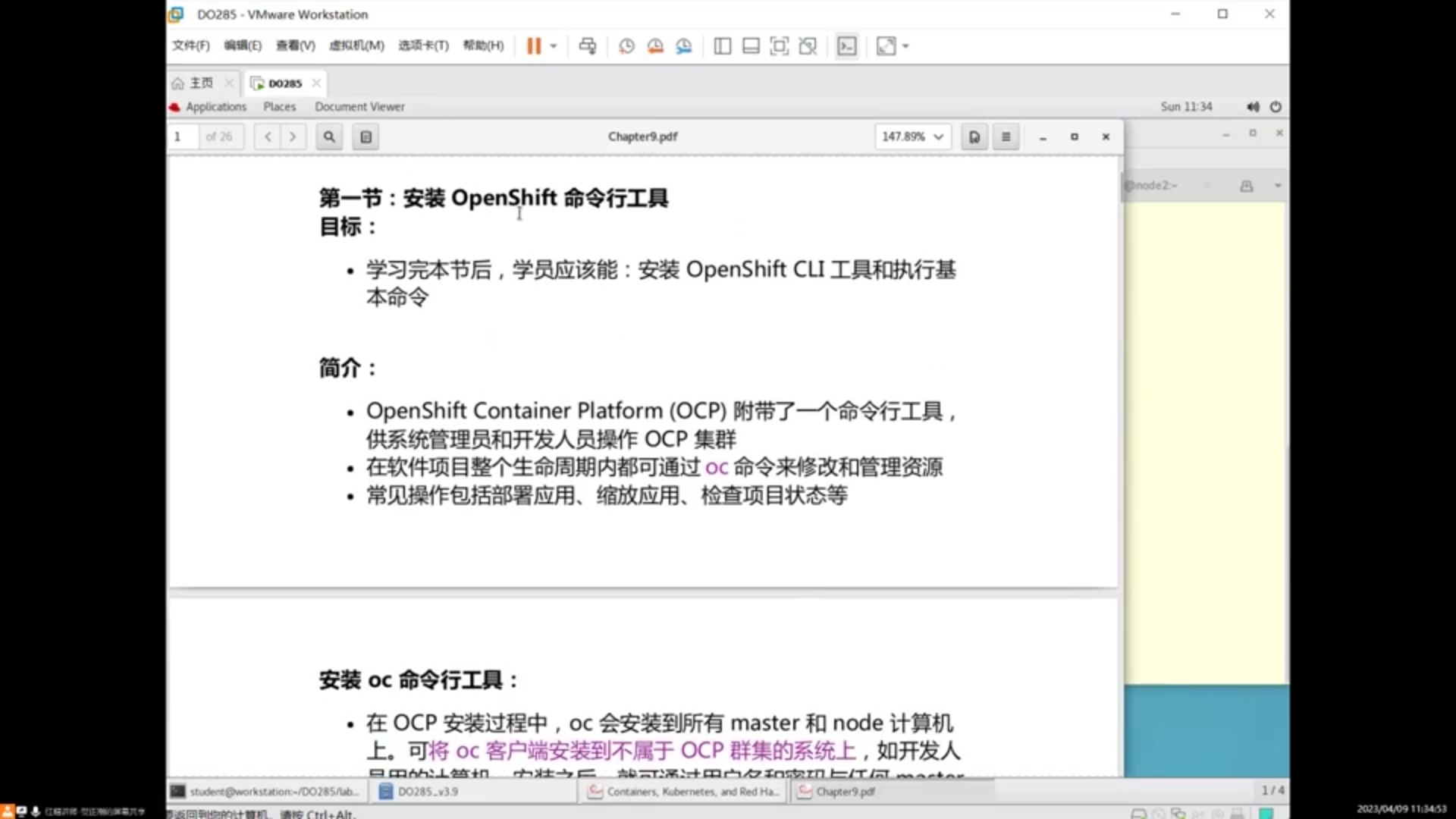Switch to the 主页 home tab

coord(201,83)
